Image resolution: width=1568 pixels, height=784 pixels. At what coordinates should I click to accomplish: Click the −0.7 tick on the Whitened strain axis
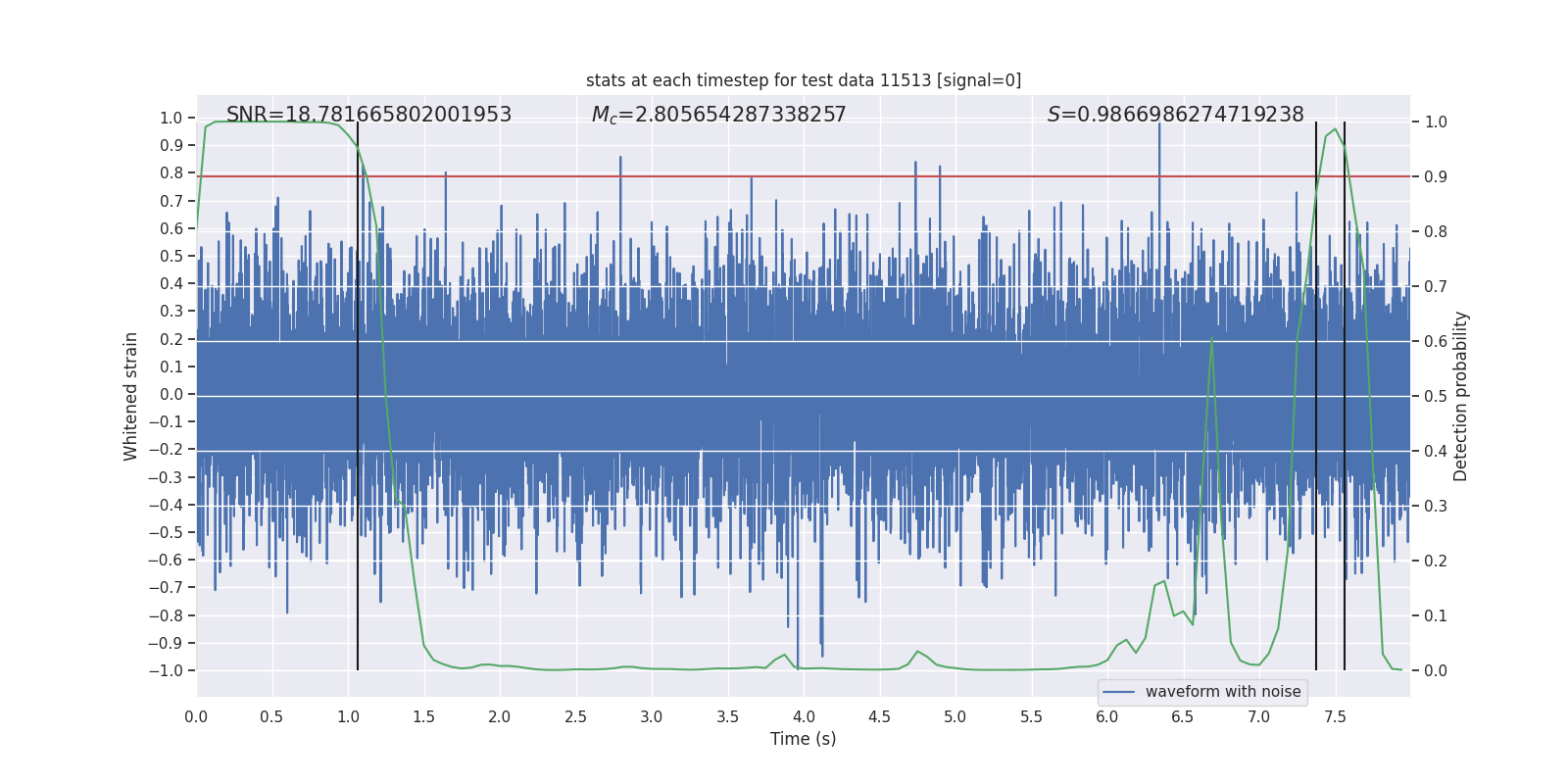click(166, 587)
